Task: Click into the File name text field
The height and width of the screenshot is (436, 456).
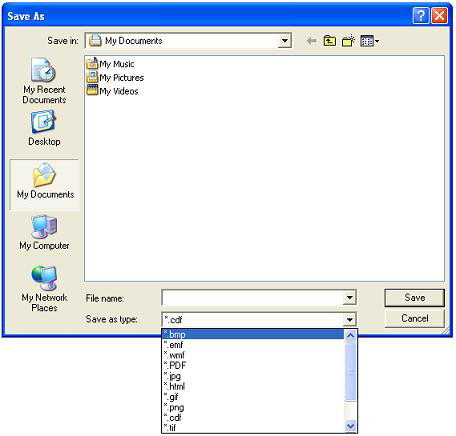Action: [x=253, y=297]
